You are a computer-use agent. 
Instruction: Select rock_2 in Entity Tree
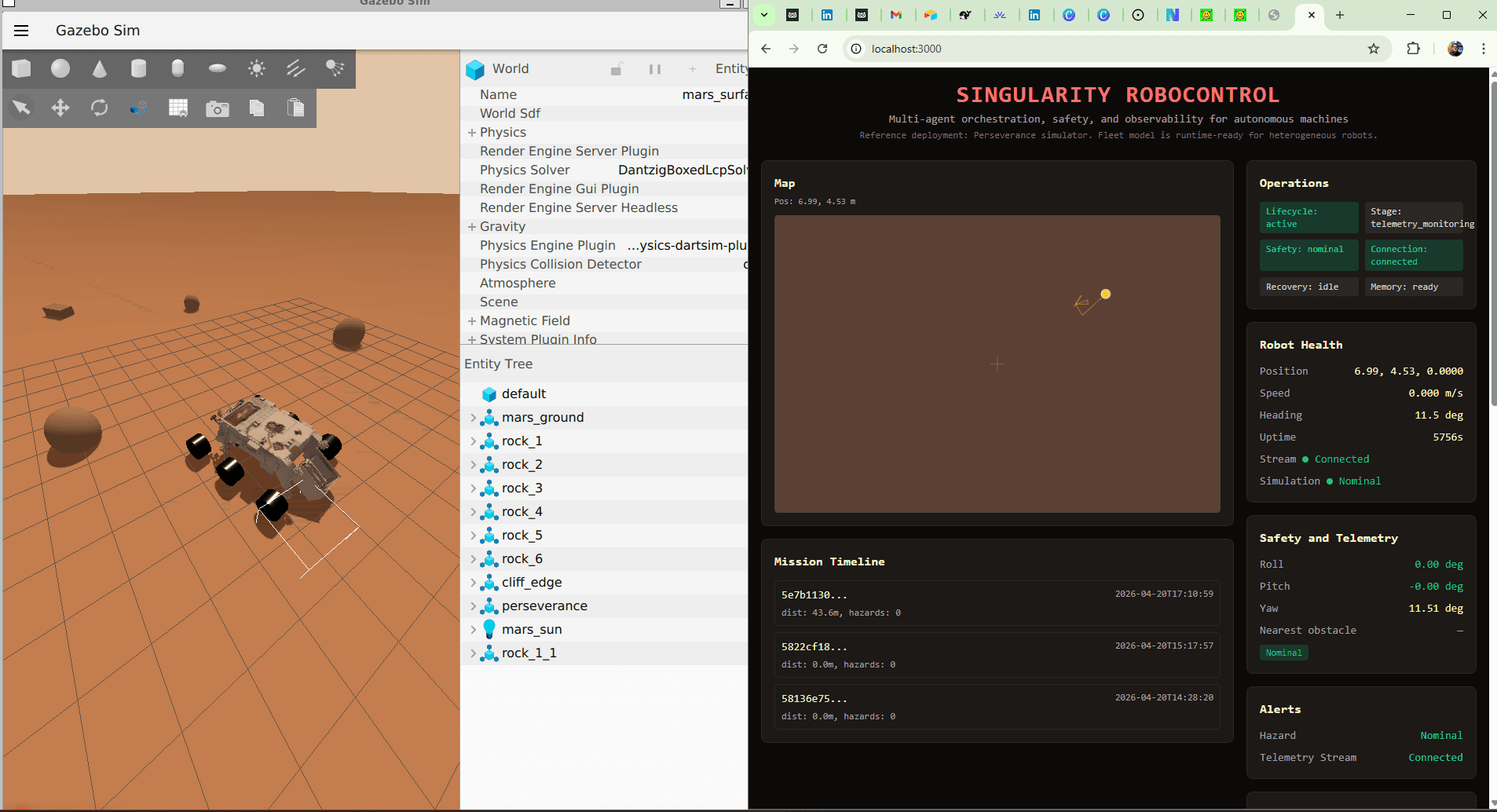pos(603,465)
